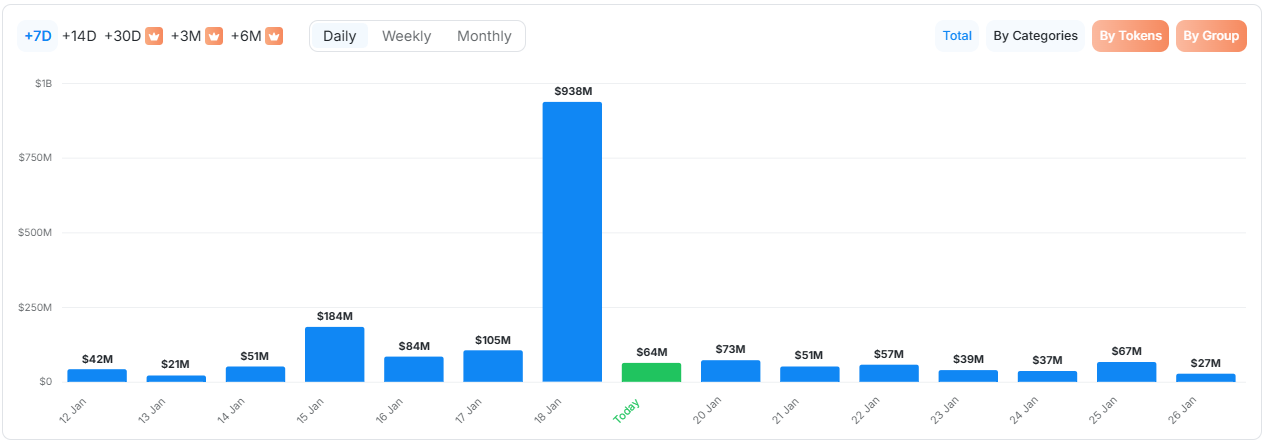Switch to the Daily view tab
Screen dimensions: 1266x446
pyautogui.click(x=339, y=36)
